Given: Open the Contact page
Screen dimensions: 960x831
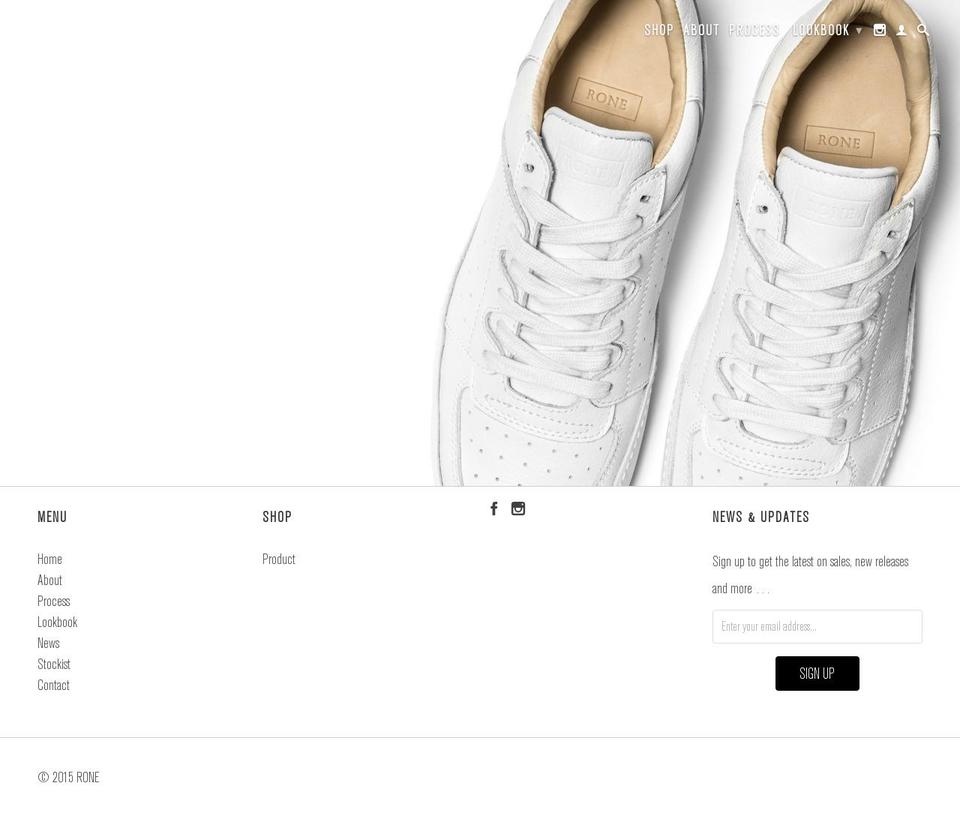Looking at the screenshot, I should [x=53, y=685].
